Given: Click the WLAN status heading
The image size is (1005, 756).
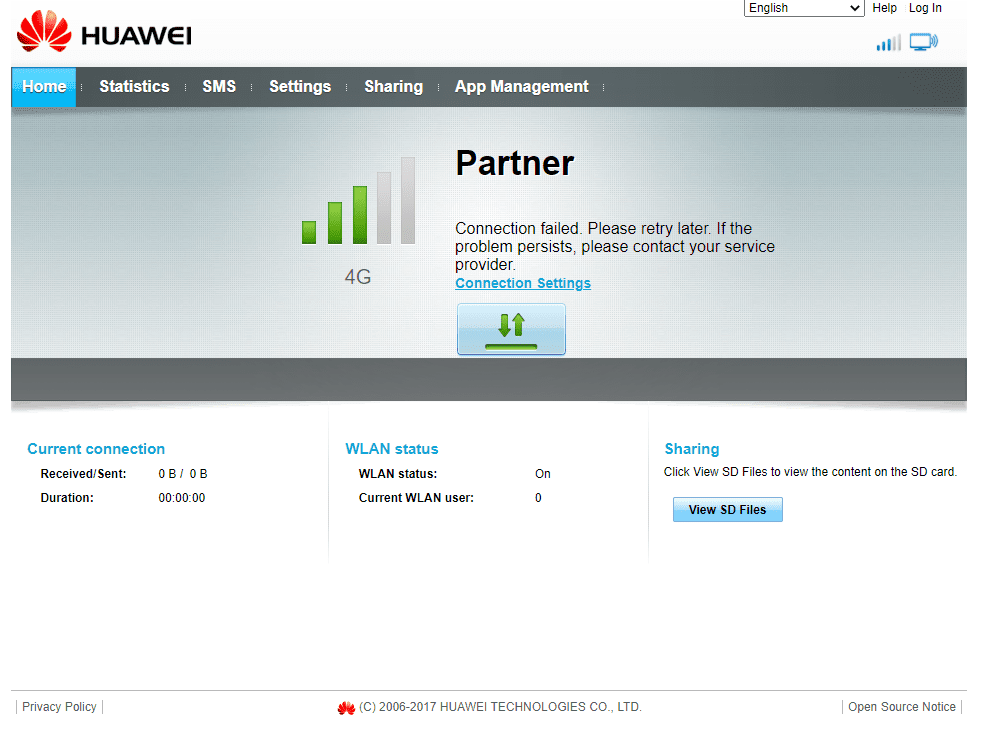Looking at the screenshot, I should [x=392, y=448].
